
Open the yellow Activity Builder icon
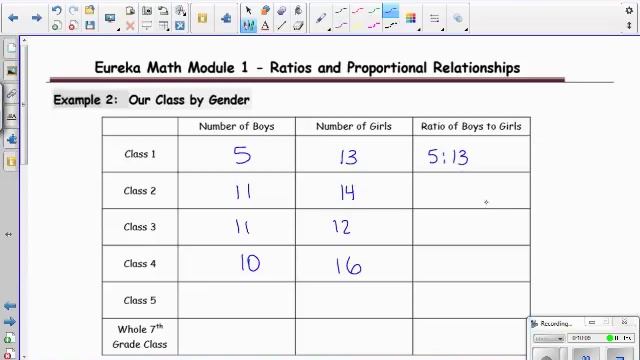(x=202, y=18)
